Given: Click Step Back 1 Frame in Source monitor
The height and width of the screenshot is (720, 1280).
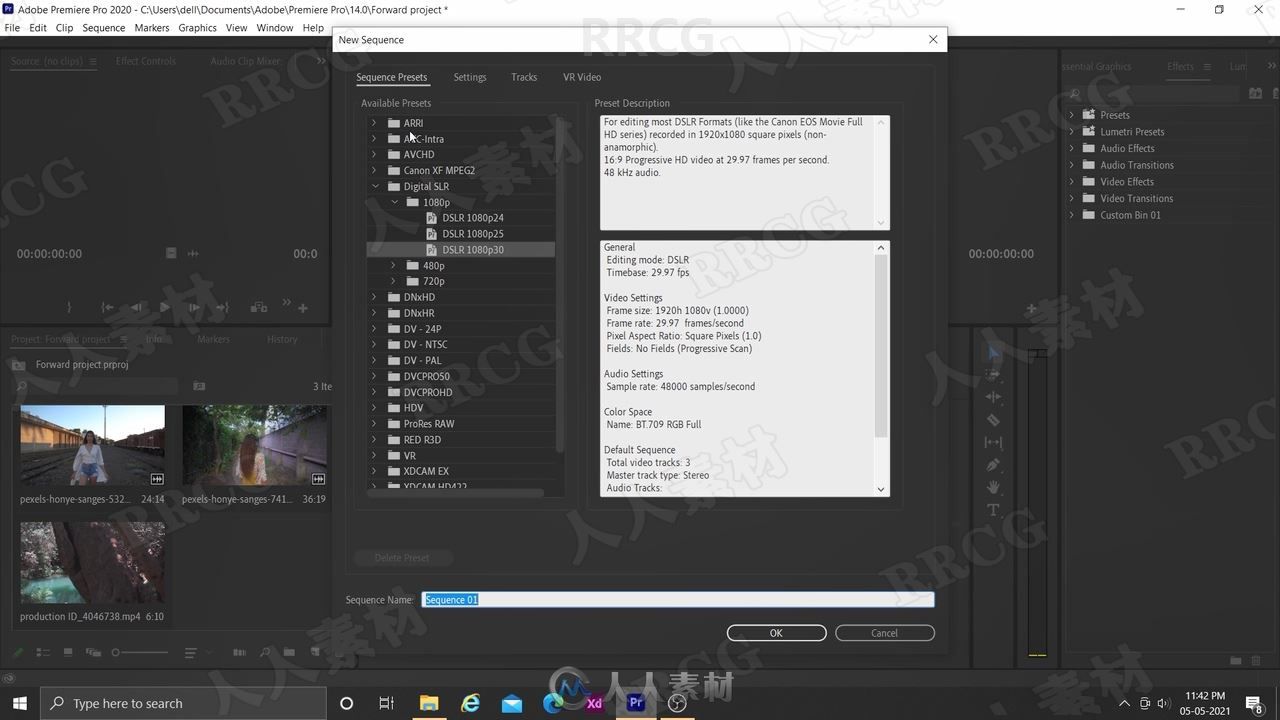Looking at the screenshot, I should (137, 307).
